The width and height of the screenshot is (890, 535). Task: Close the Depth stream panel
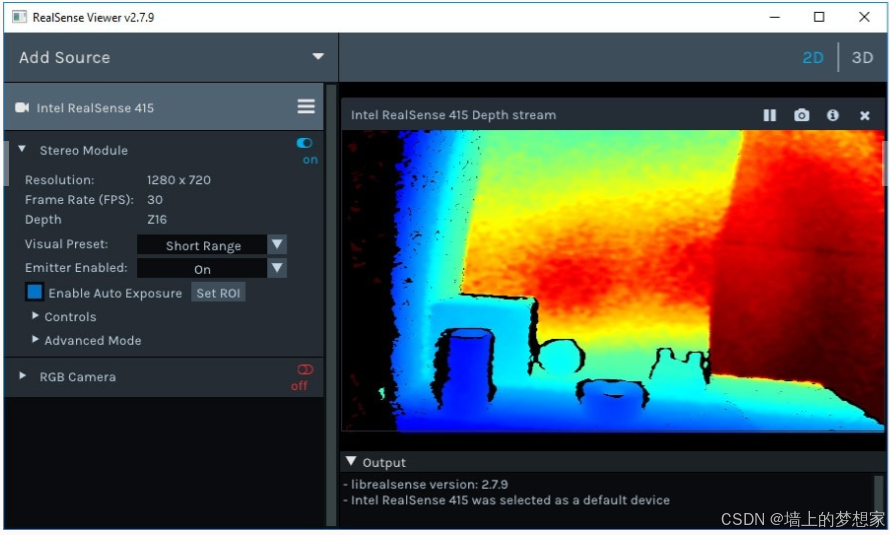tap(864, 116)
